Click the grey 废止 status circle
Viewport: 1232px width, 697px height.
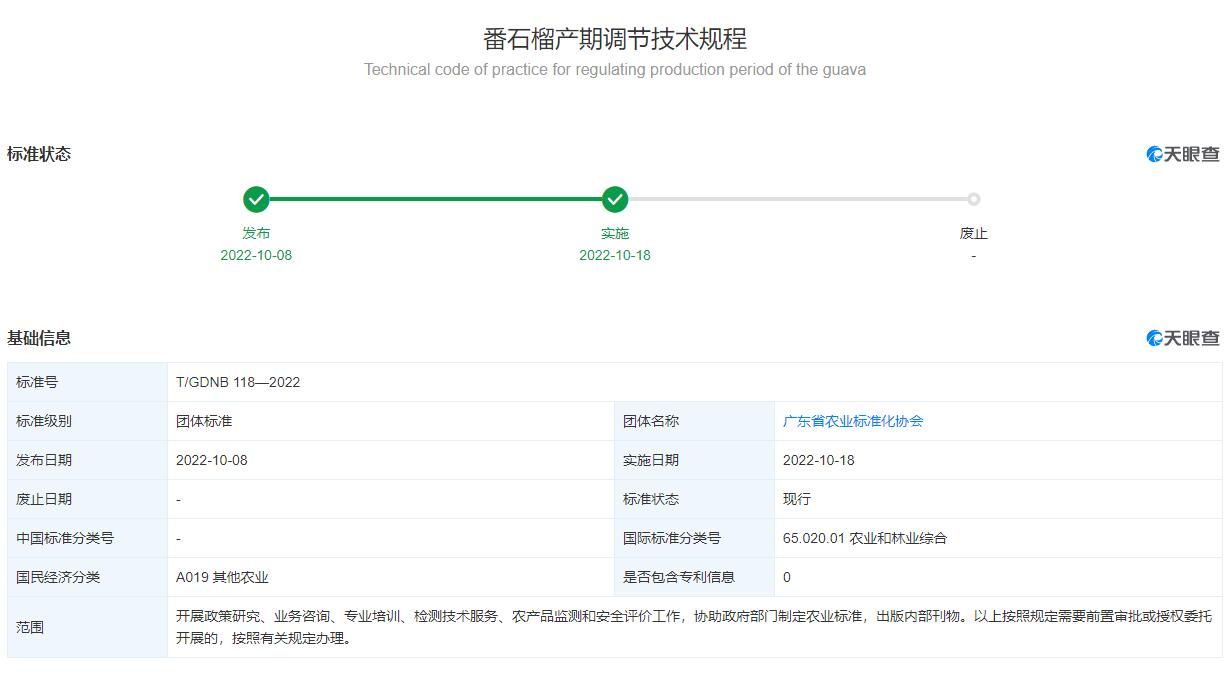click(x=973, y=199)
